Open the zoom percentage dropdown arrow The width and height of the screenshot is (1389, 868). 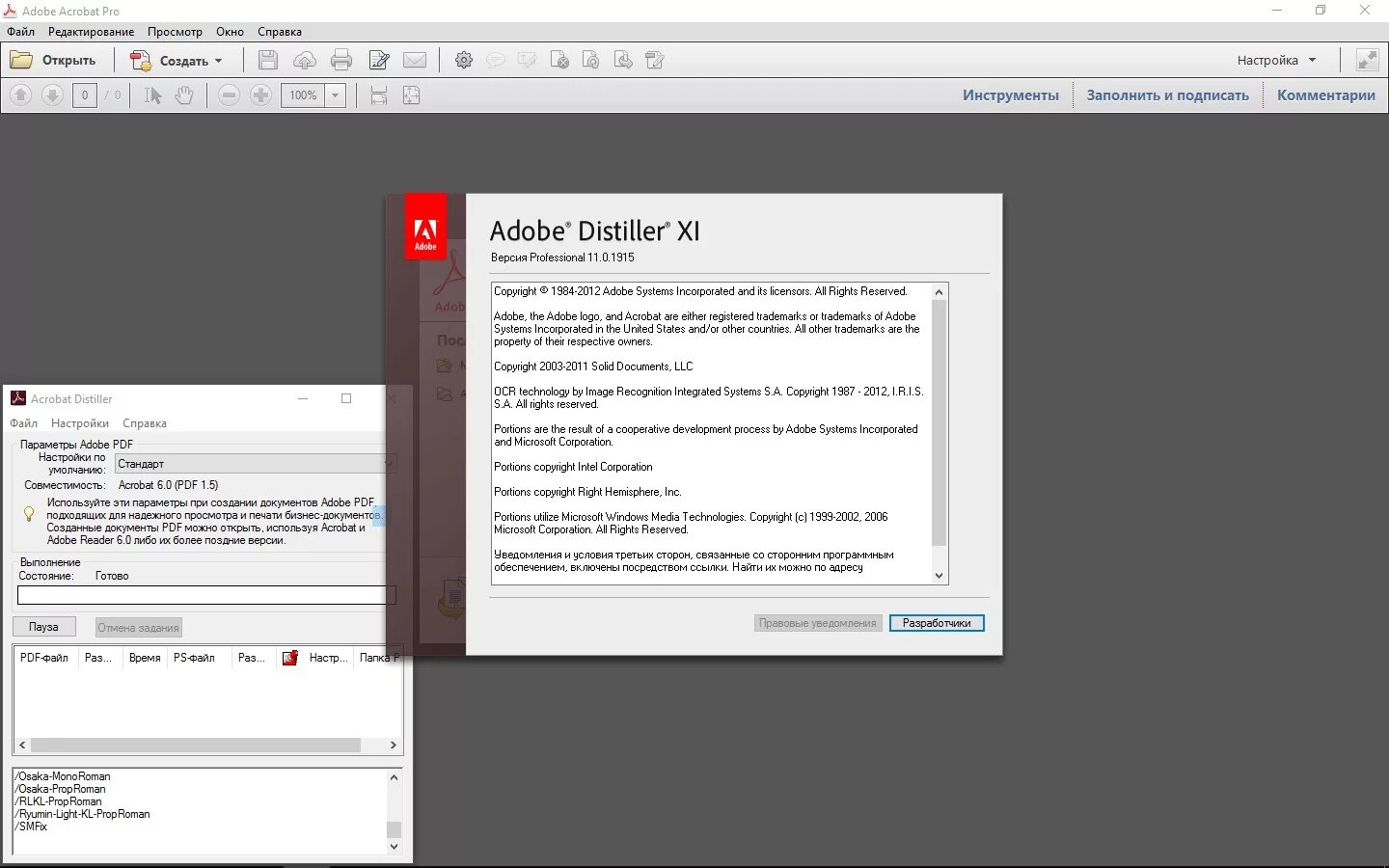coord(335,95)
